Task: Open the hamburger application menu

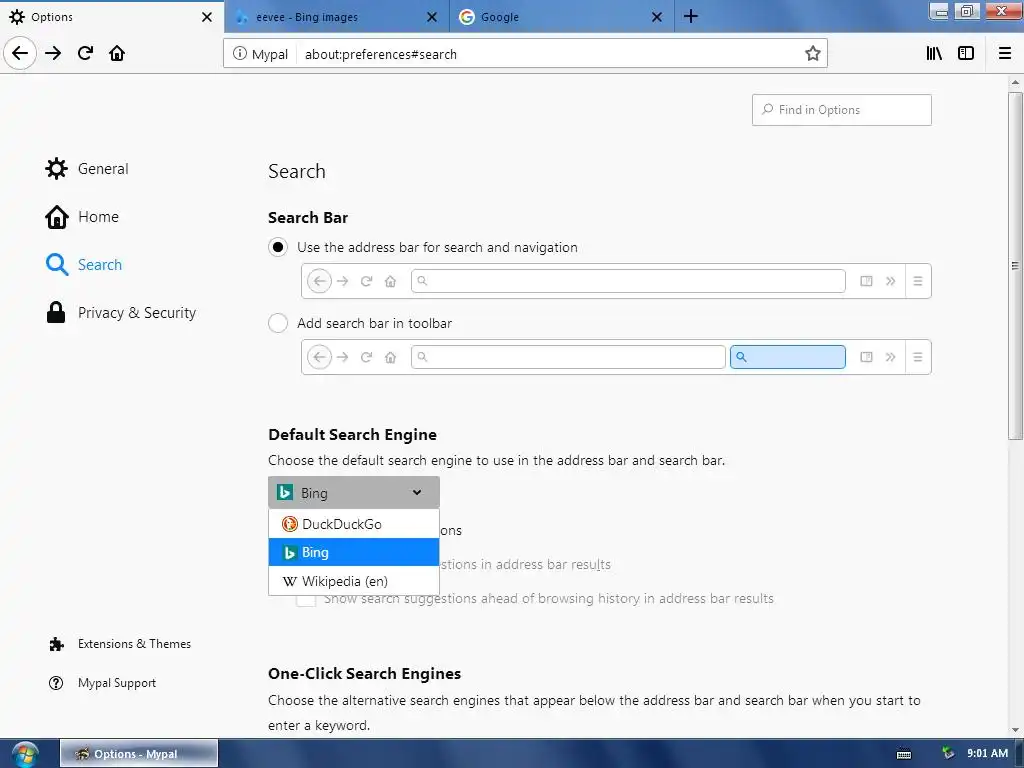Action: point(1005,53)
